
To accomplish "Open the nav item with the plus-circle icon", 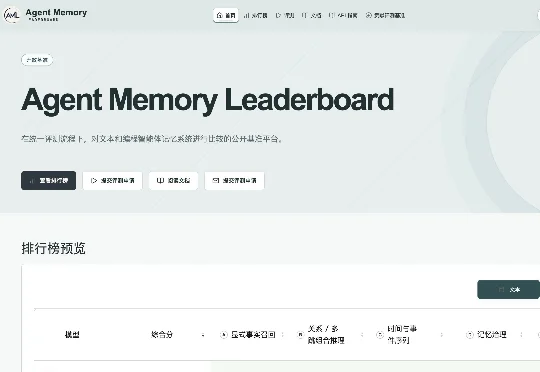I will pyautogui.click(x=385, y=16).
